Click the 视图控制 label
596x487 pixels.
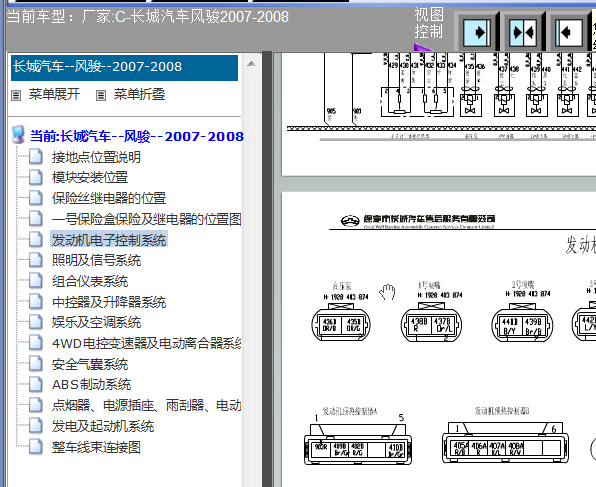pyautogui.click(x=429, y=23)
